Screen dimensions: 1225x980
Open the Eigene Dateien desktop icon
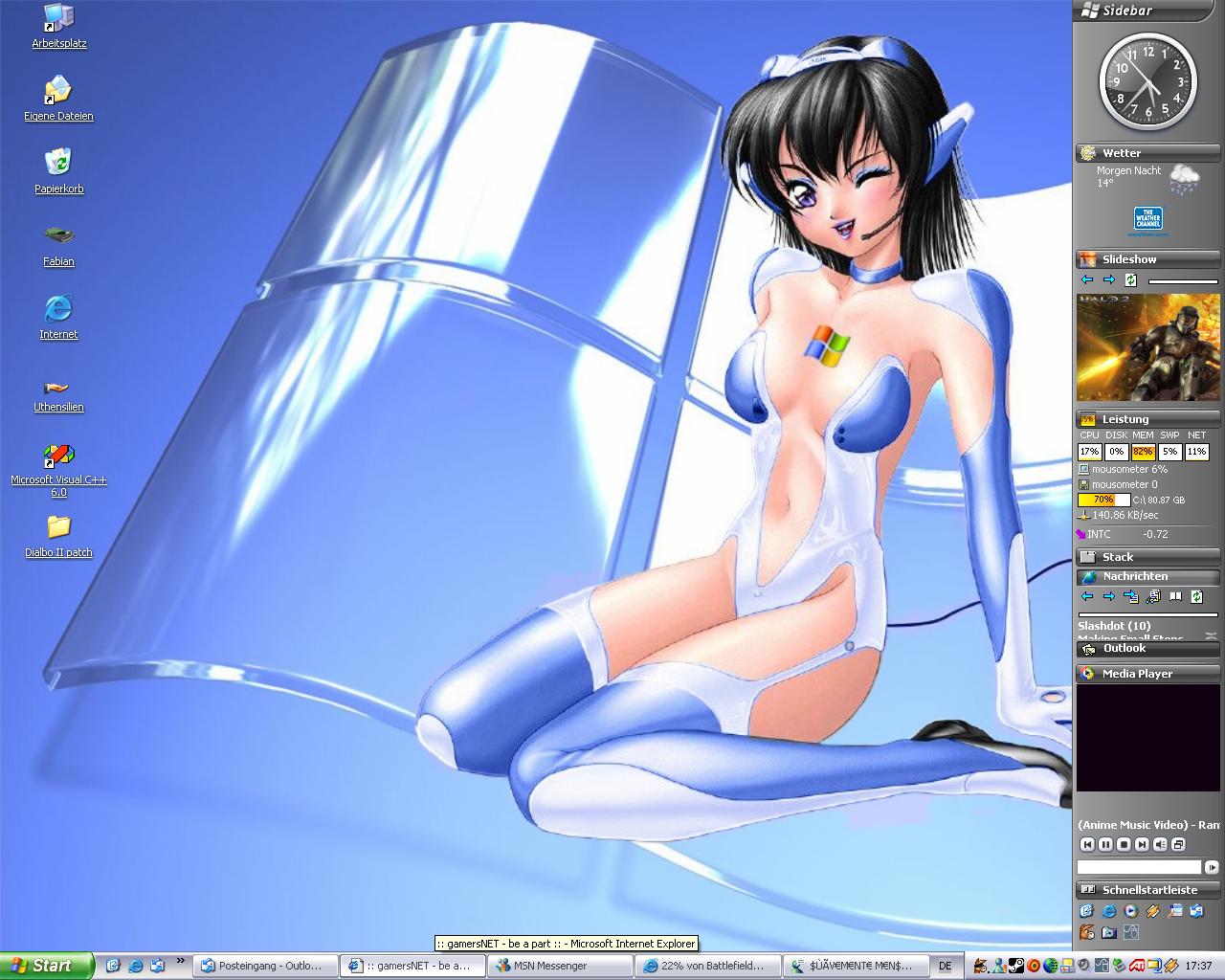pos(59,99)
